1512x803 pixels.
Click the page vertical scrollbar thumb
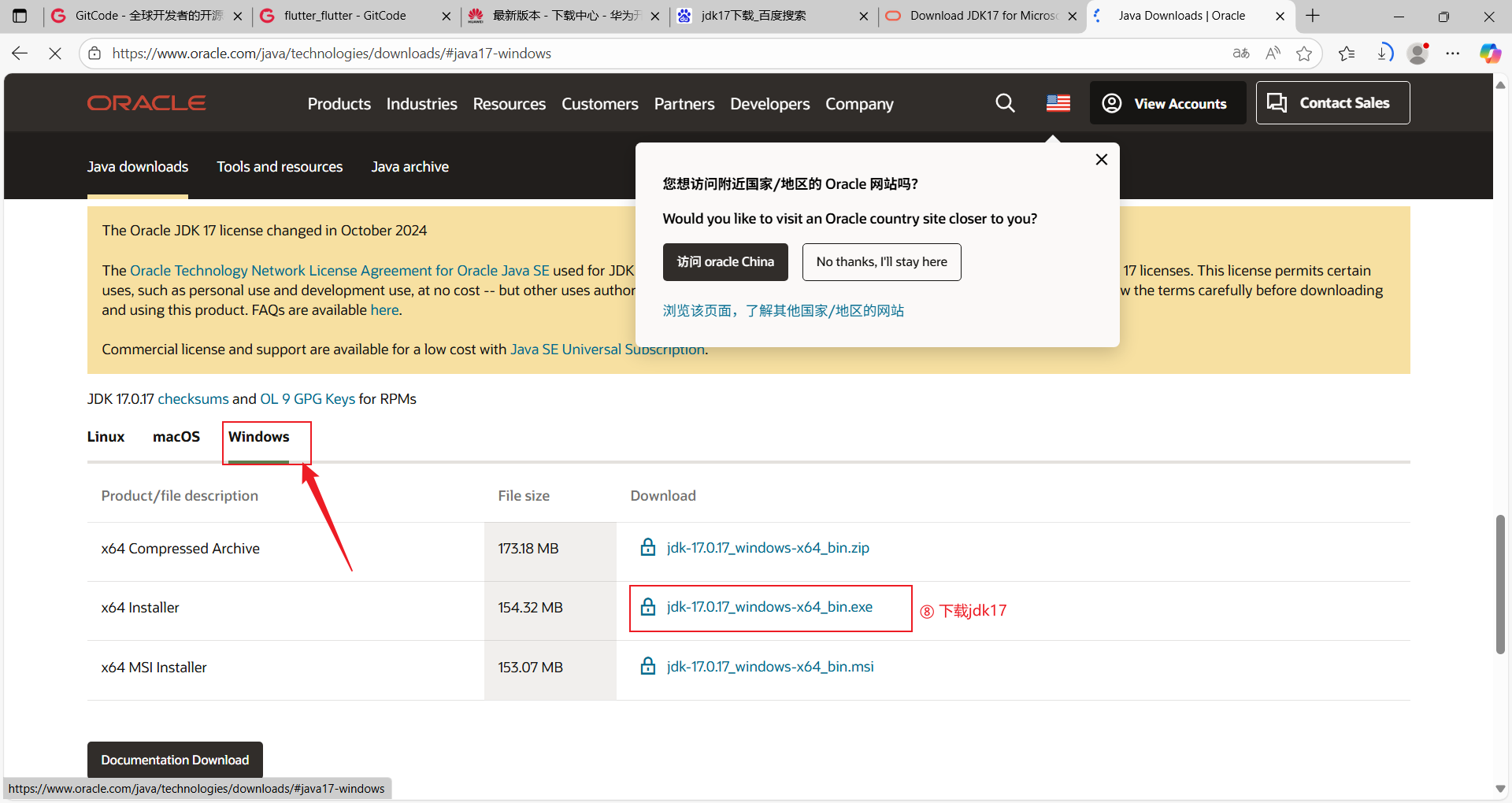1500,584
